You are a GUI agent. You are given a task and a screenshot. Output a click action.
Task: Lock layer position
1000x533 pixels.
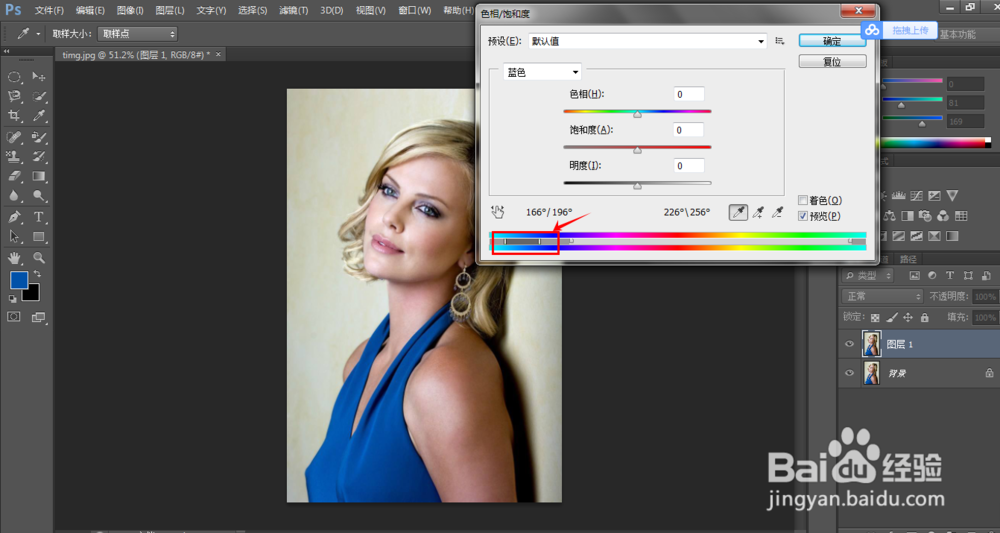point(908,317)
